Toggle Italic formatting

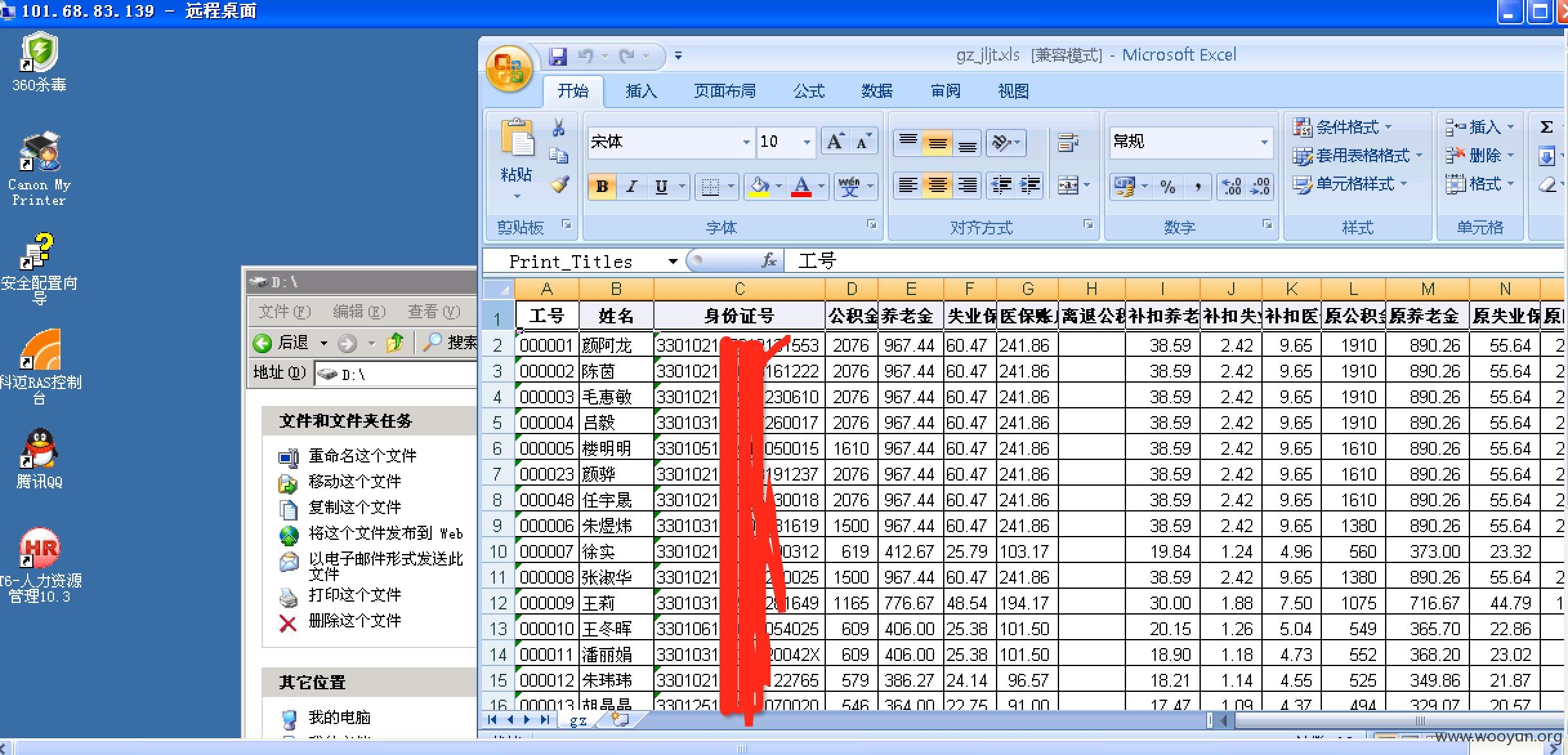[x=632, y=187]
